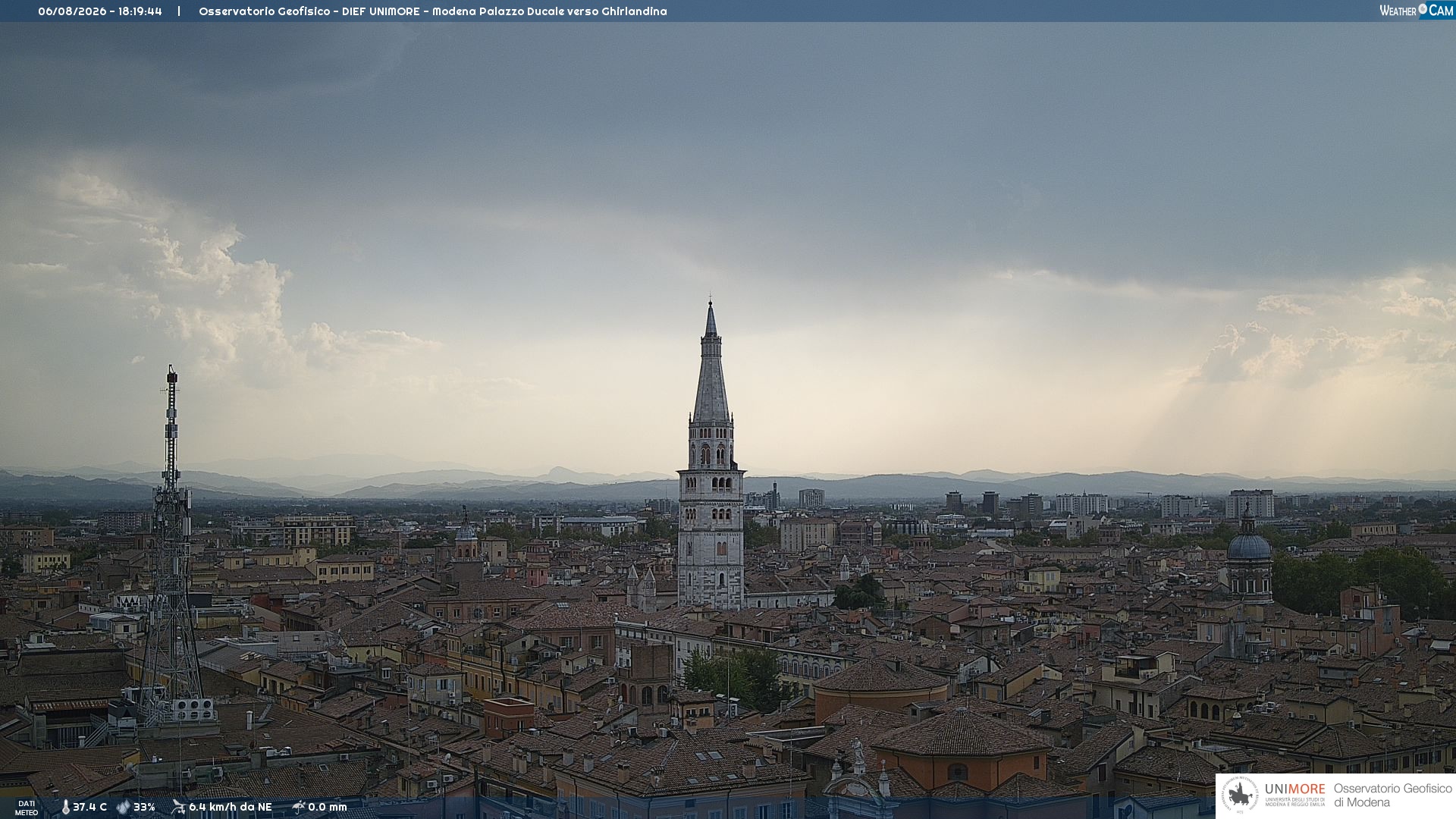Click the DATI METEO label
The image size is (1456, 819).
click(27, 808)
